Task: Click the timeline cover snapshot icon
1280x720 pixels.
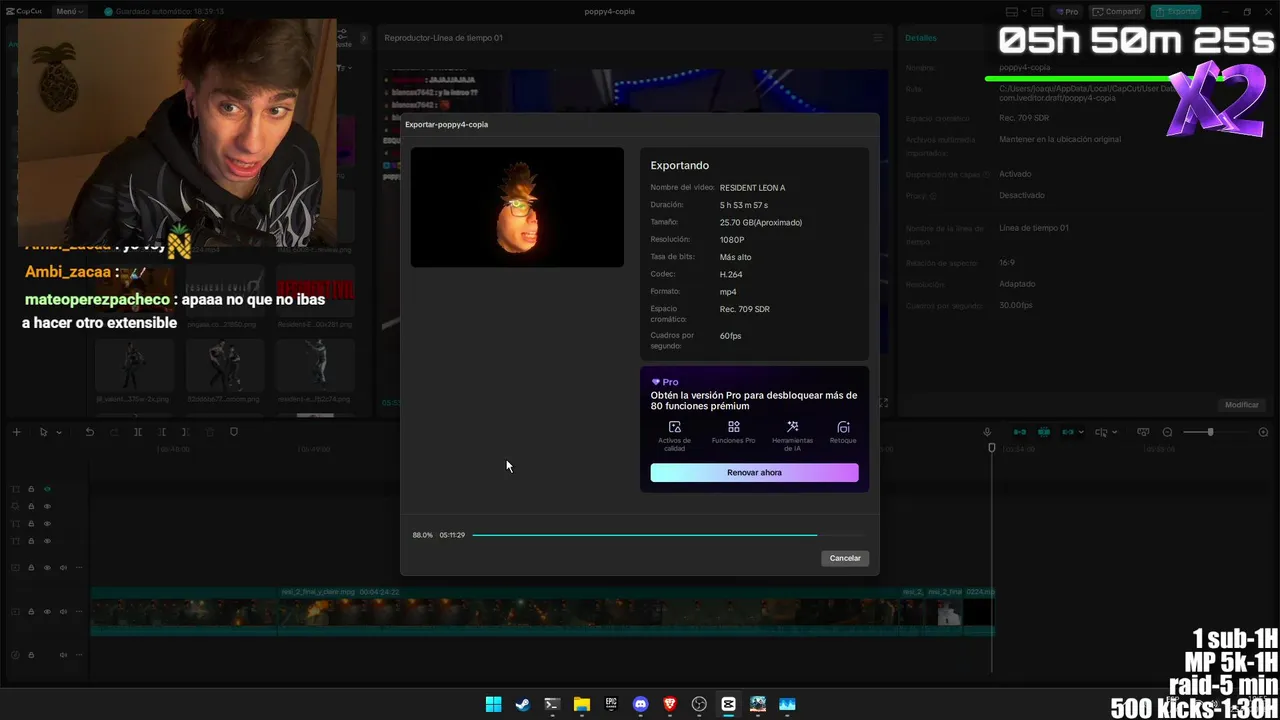Action: tap(1143, 432)
